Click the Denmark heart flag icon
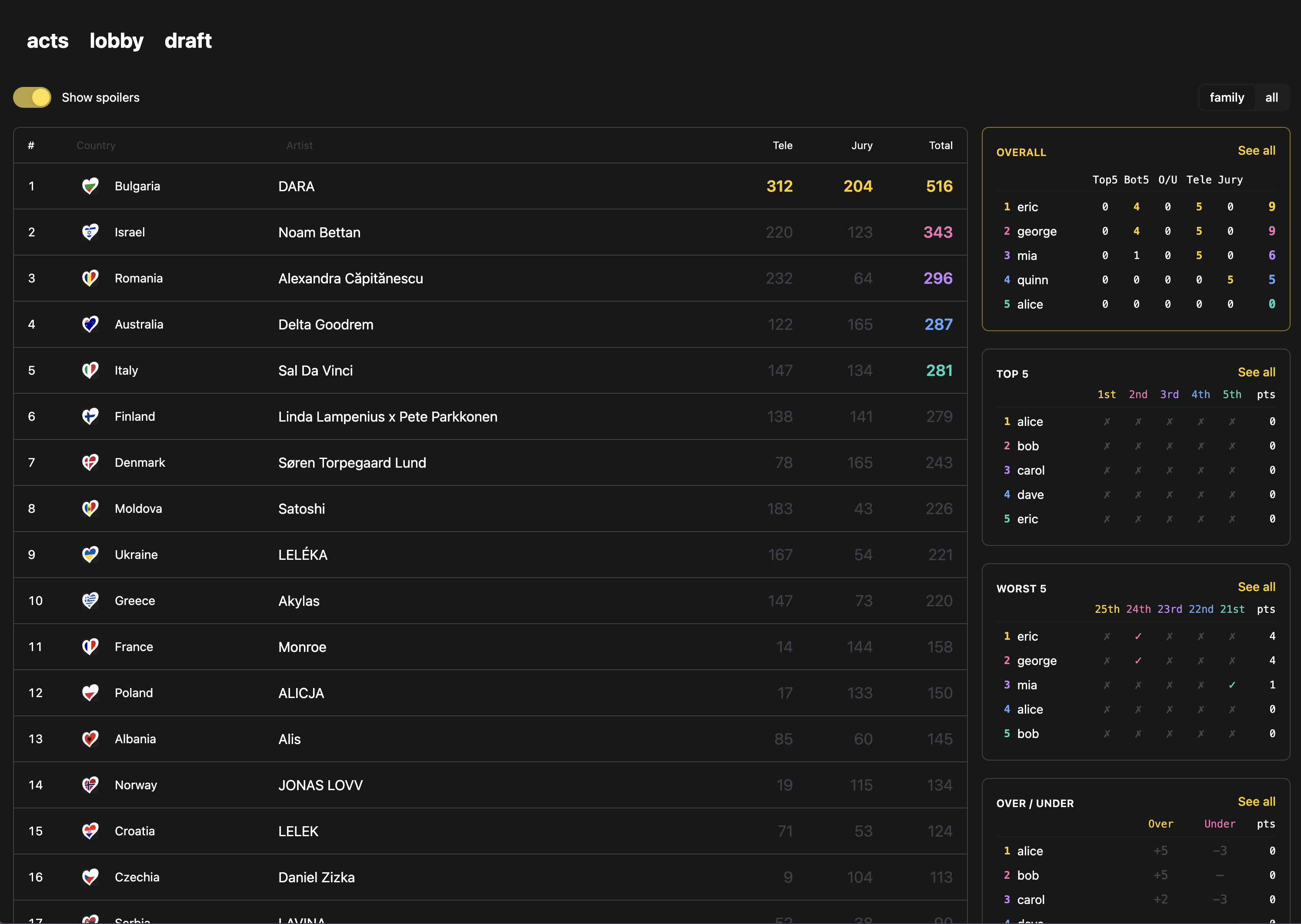 point(90,462)
